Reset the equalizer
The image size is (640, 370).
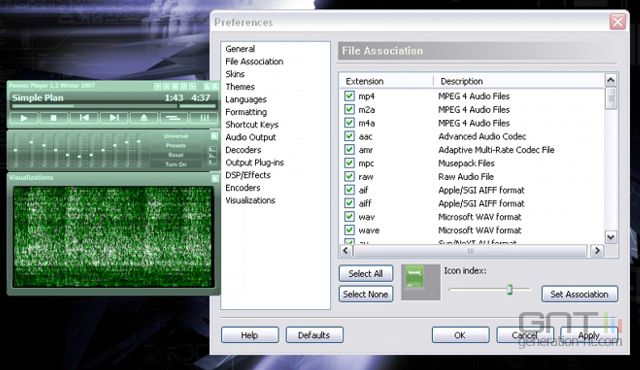(x=176, y=155)
